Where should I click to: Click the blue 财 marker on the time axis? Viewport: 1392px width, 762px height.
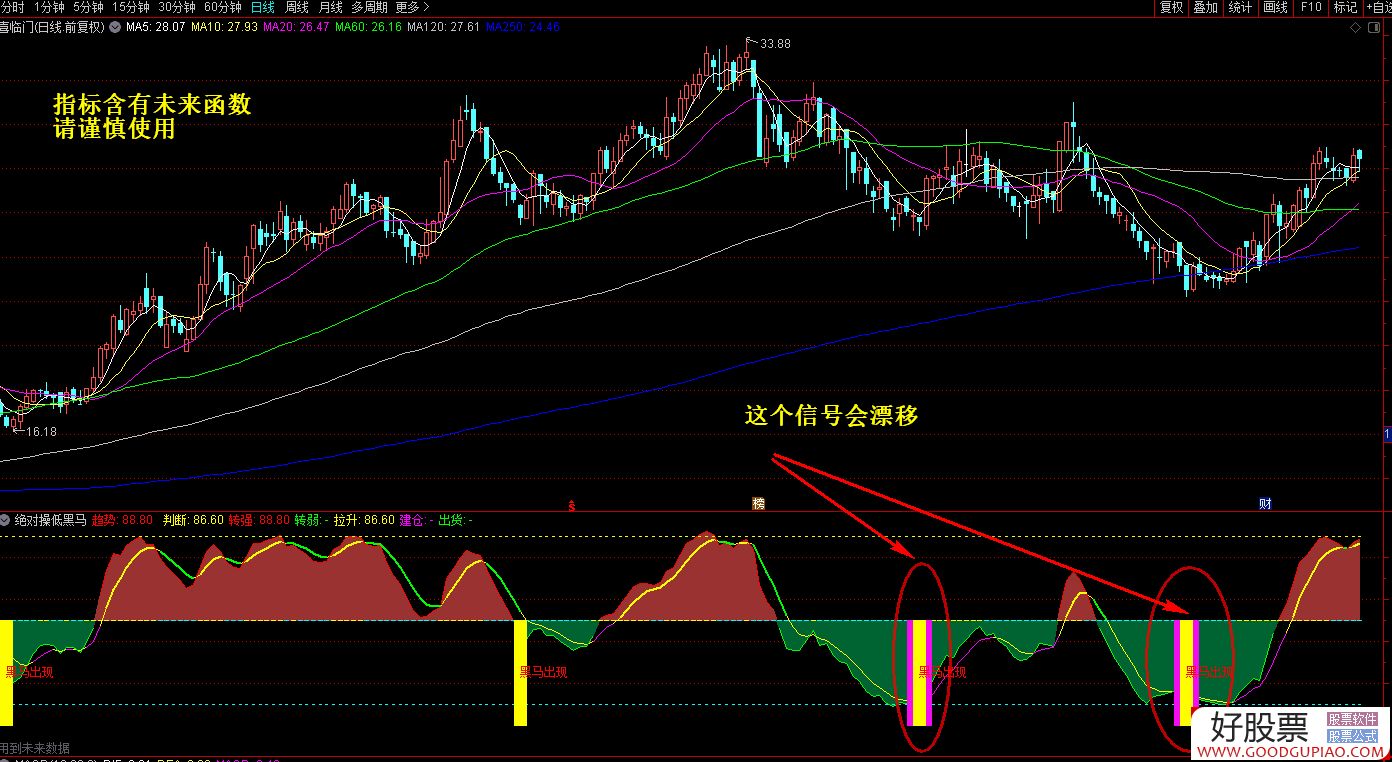[x=1265, y=503]
